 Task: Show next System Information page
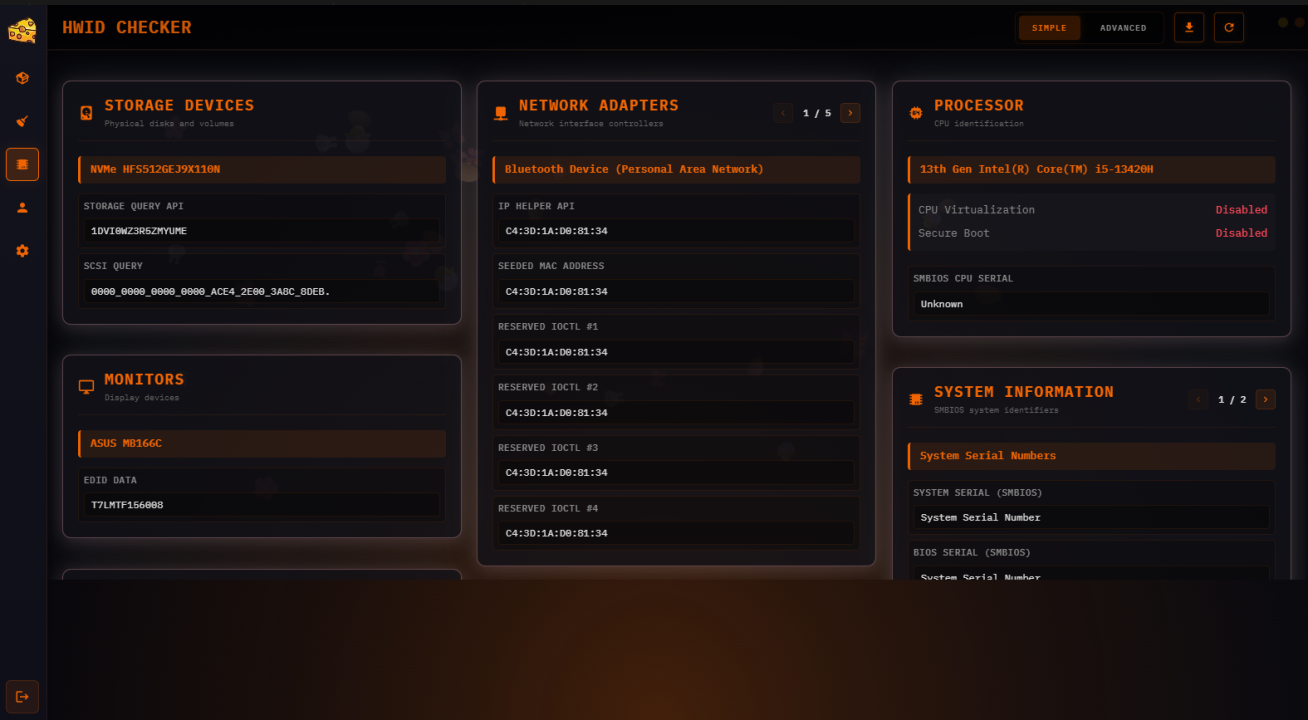tap(1265, 400)
